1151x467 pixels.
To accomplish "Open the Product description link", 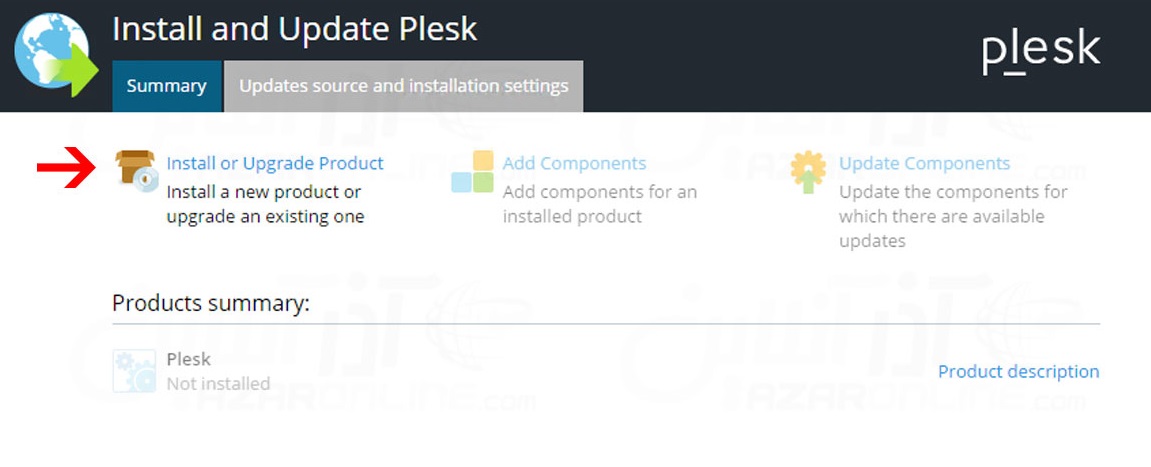I will (1019, 372).
